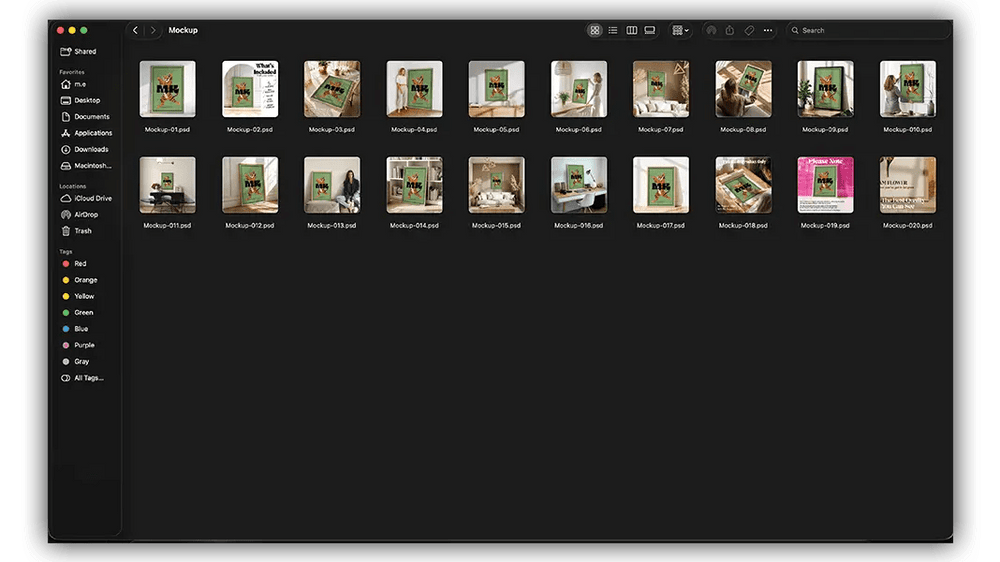1000x562 pixels.
Task: Select the Mockup-09.psd thumbnail
Action: click(825, 89)
